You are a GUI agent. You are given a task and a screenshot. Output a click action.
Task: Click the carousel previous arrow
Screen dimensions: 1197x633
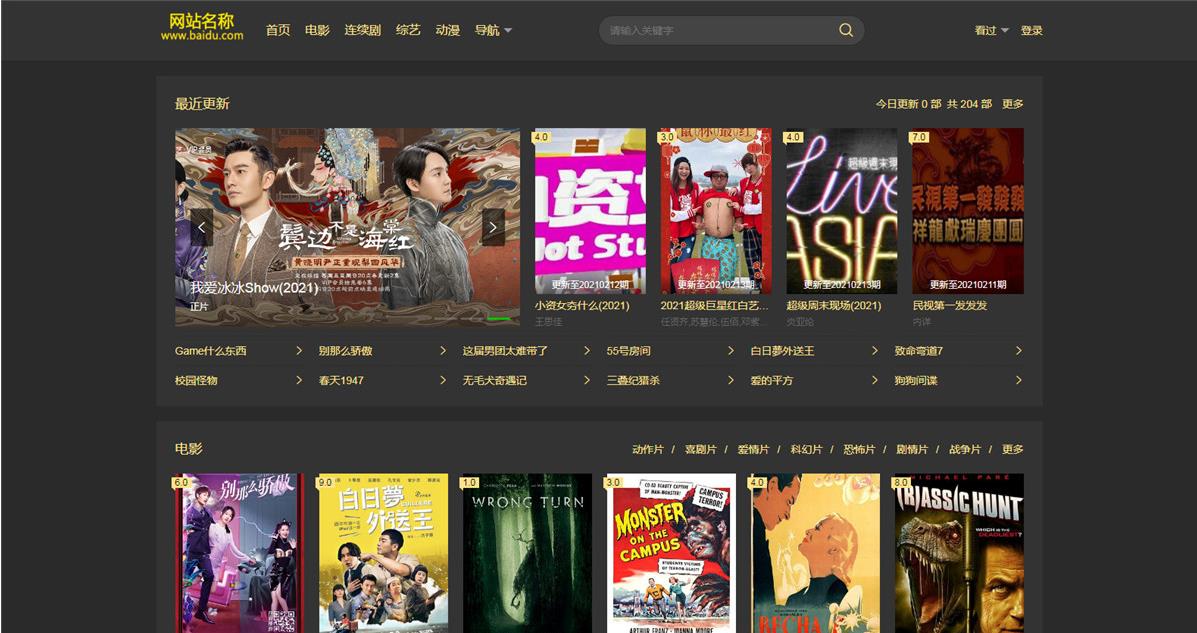click(202, 228)
